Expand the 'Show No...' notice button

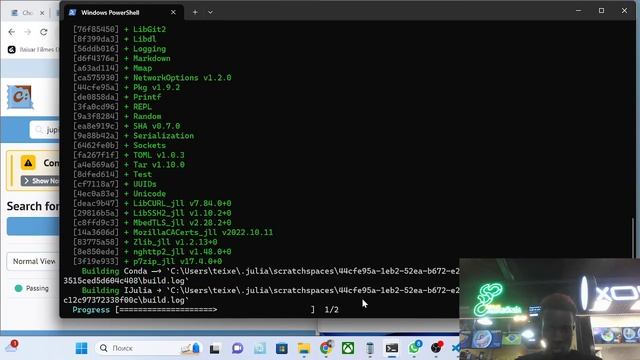[40, 181]
